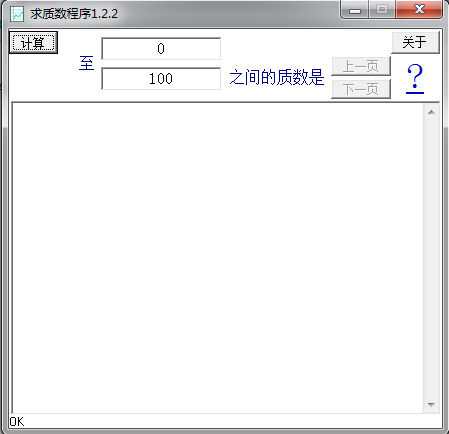Click the results list scrollbar up arrow
Screen dimensions: 449x434
(431, 112)
